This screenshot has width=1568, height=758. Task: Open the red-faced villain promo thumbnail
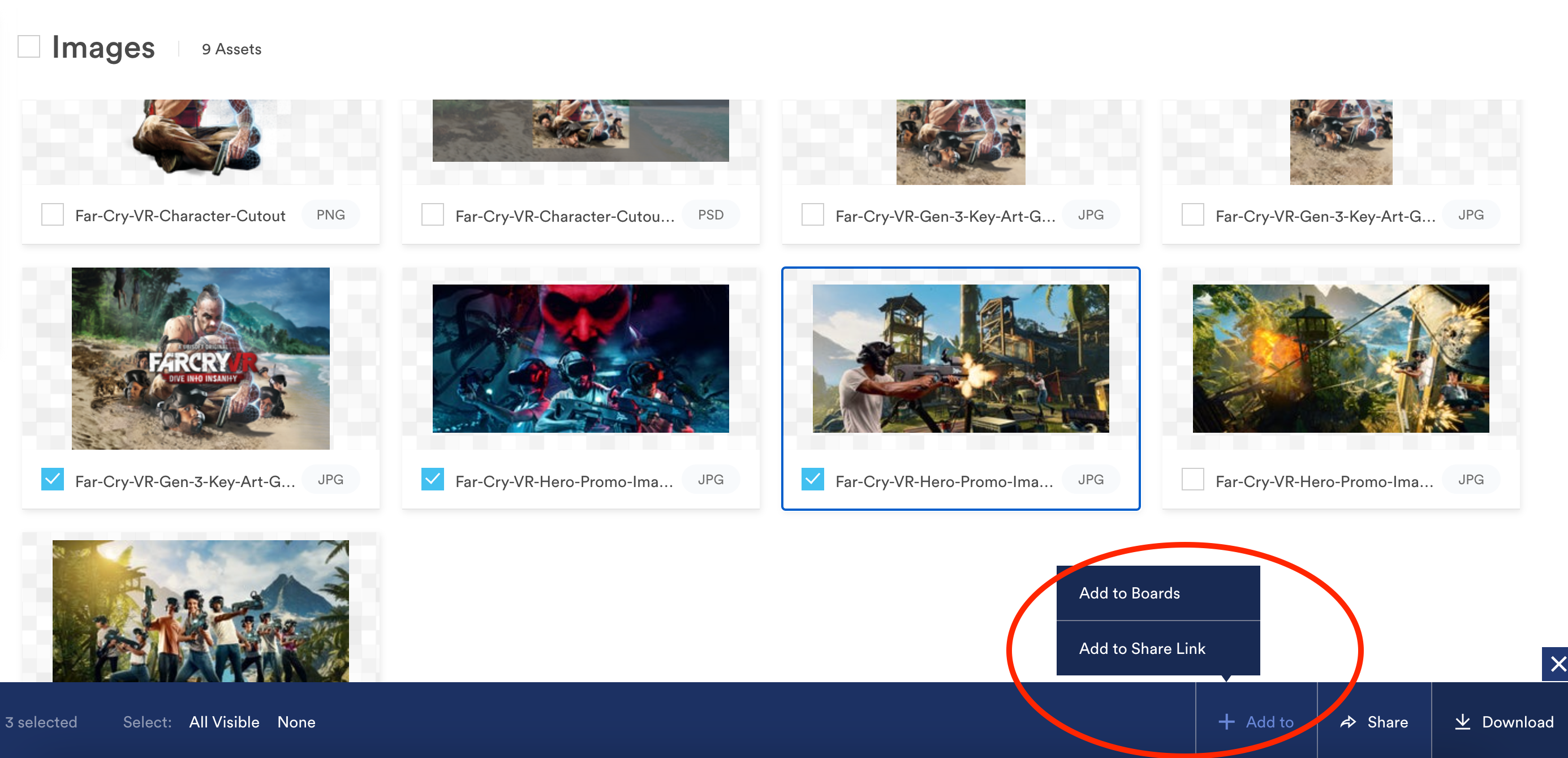[x=581, y=359]
